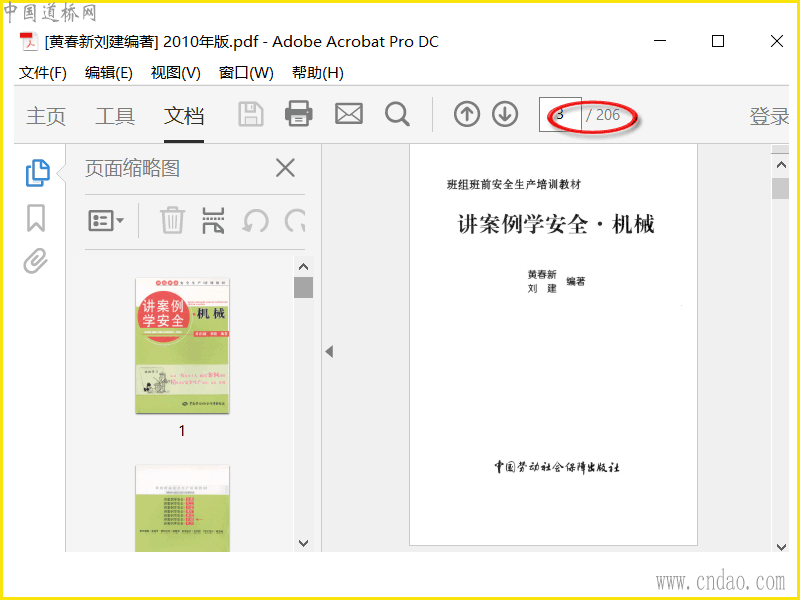800x600 pixels.
Task: Minimize the Acrobat window
Action: [660, 41]
